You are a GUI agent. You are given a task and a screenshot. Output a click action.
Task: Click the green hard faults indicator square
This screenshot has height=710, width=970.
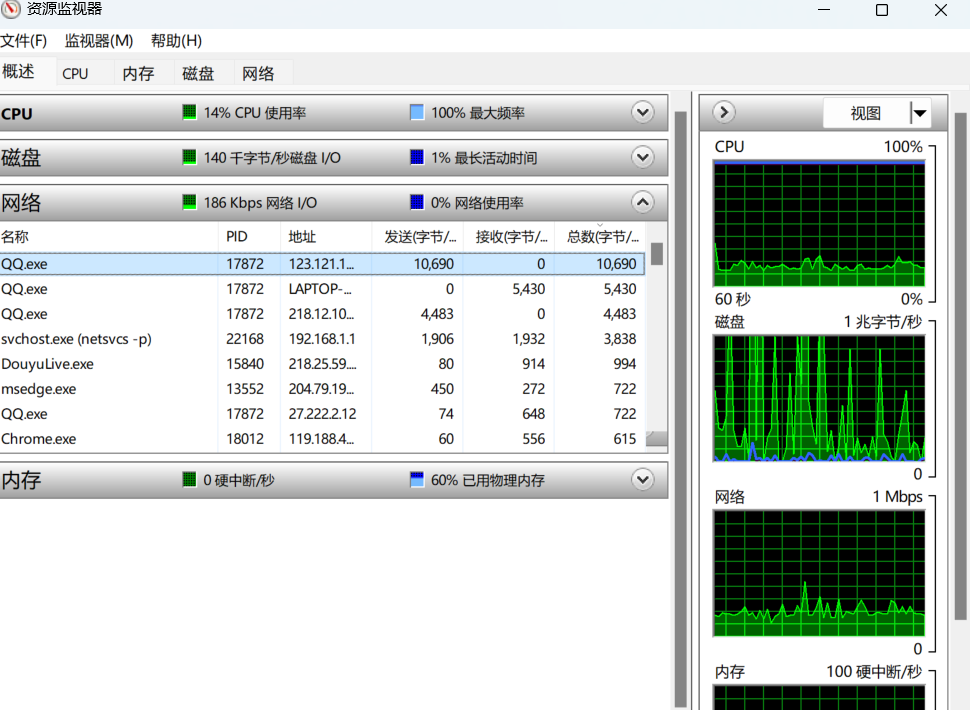click(x=189, y=479)
